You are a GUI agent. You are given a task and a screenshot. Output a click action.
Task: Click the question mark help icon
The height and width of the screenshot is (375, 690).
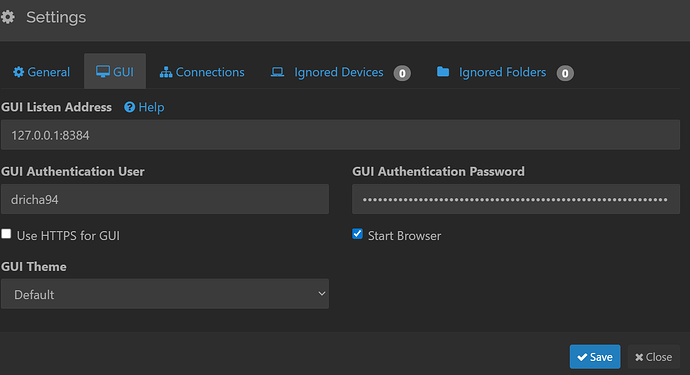click(x=129, y=107)
